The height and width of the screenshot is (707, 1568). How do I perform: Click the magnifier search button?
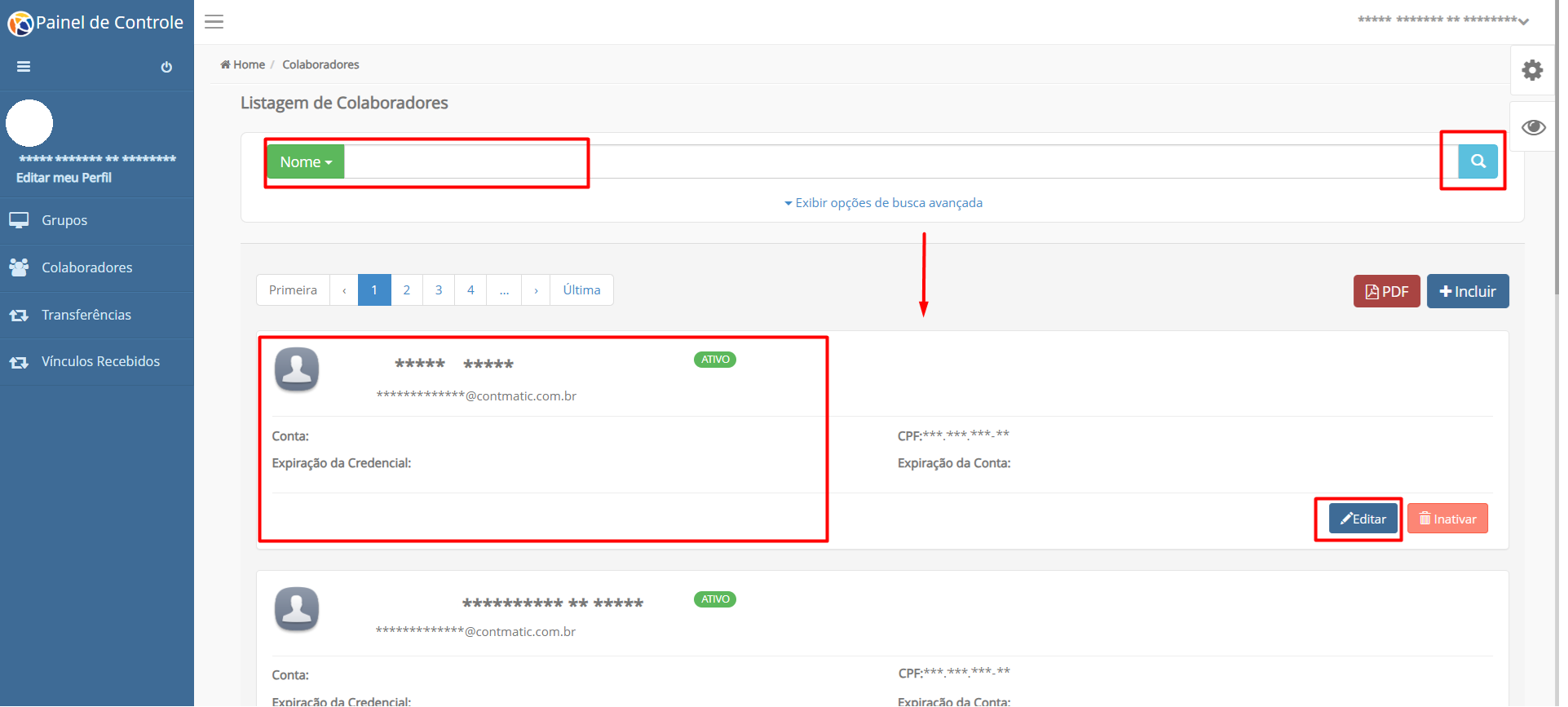(x=1477, y=161)
